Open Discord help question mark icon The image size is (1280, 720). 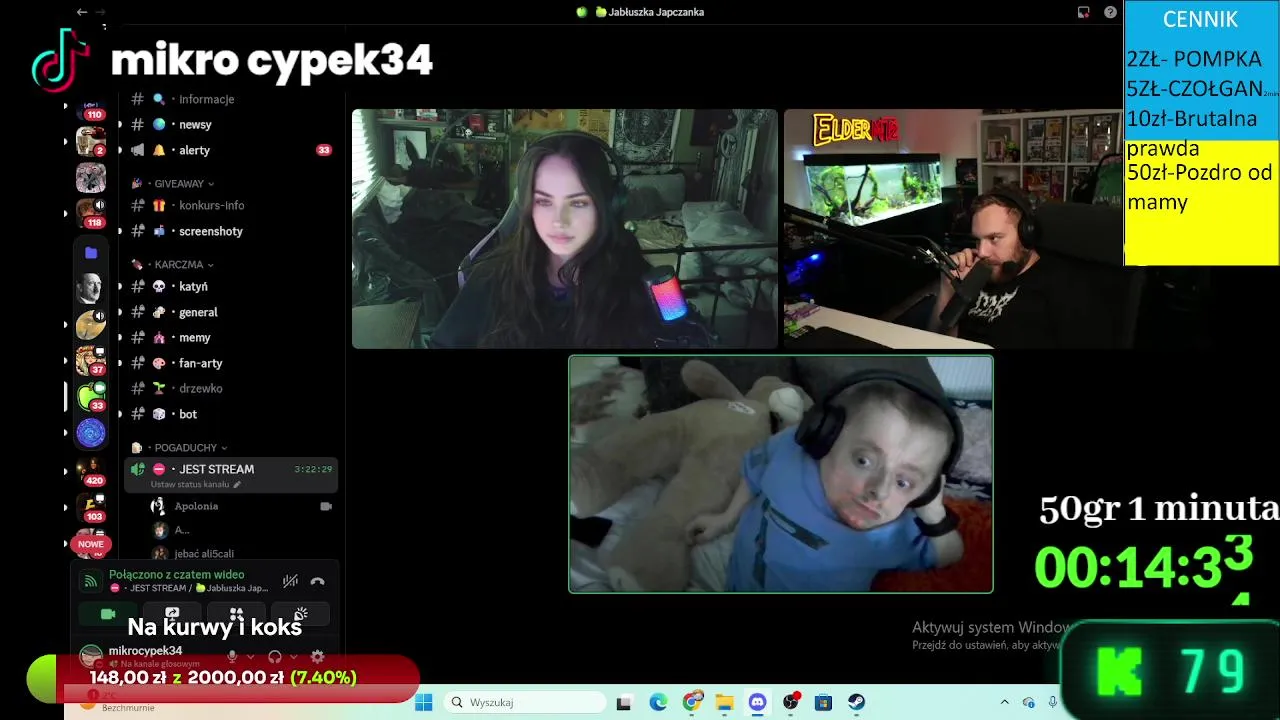[x=1110, y=12]
